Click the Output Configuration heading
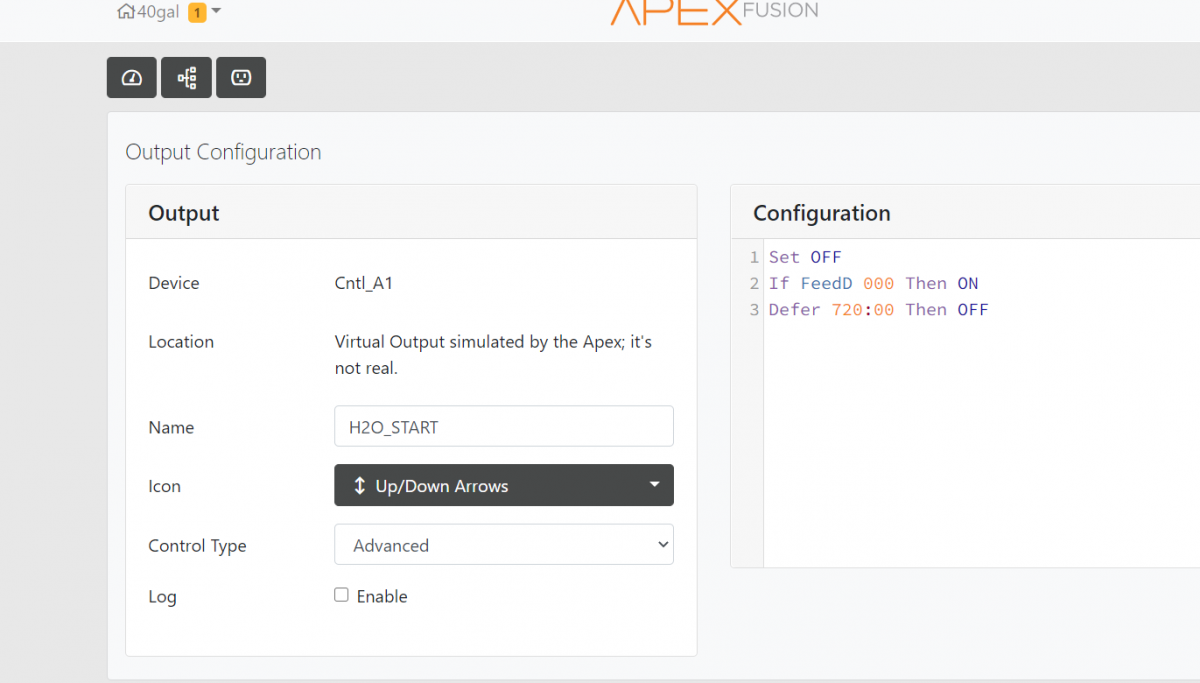 (223, 152)
